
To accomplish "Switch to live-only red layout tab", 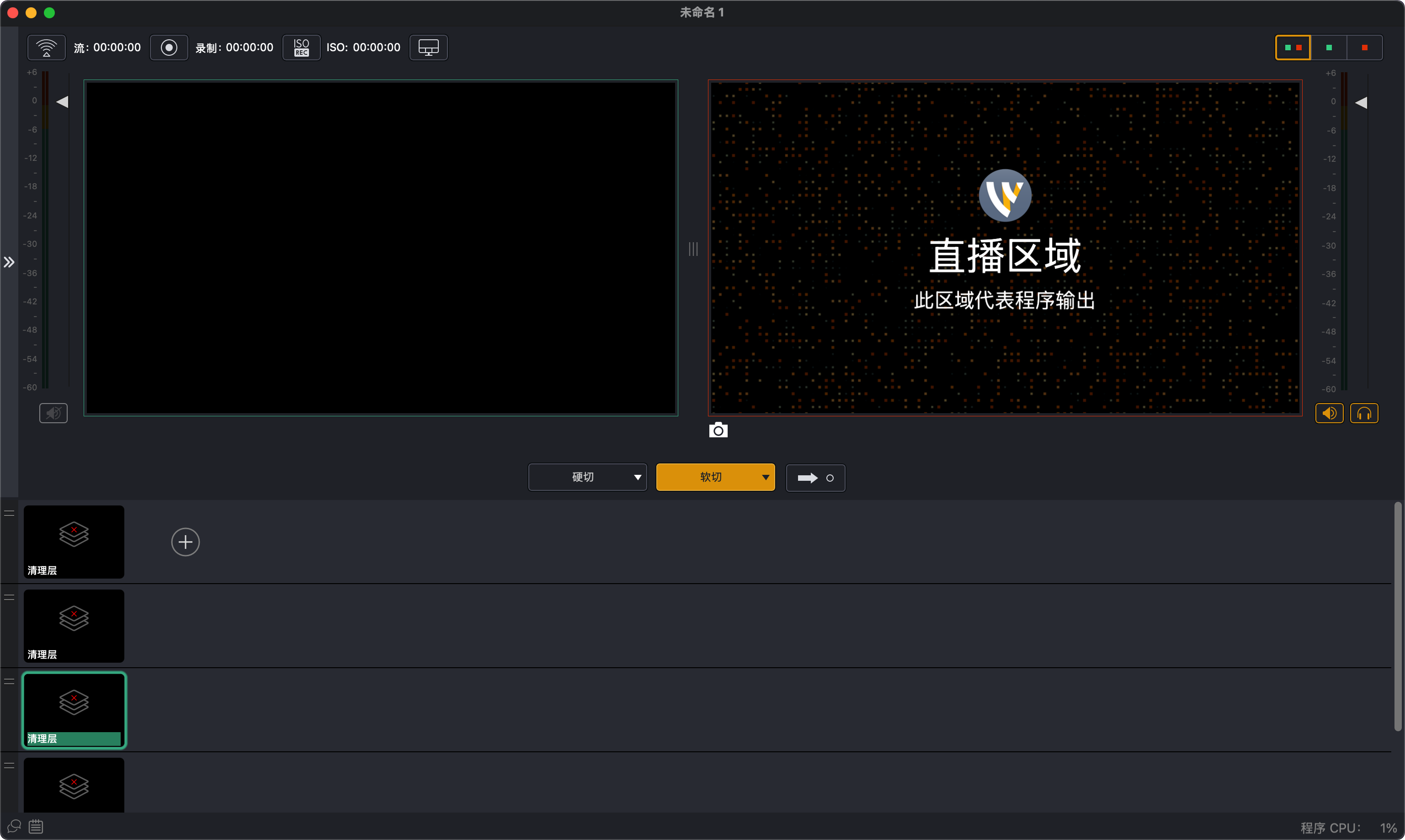I will click(1364, 48).
